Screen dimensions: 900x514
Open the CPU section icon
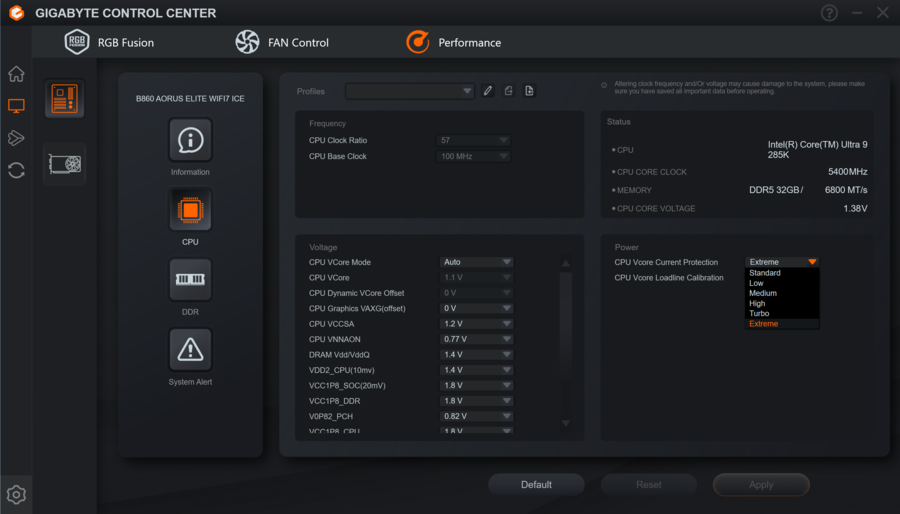190,210
